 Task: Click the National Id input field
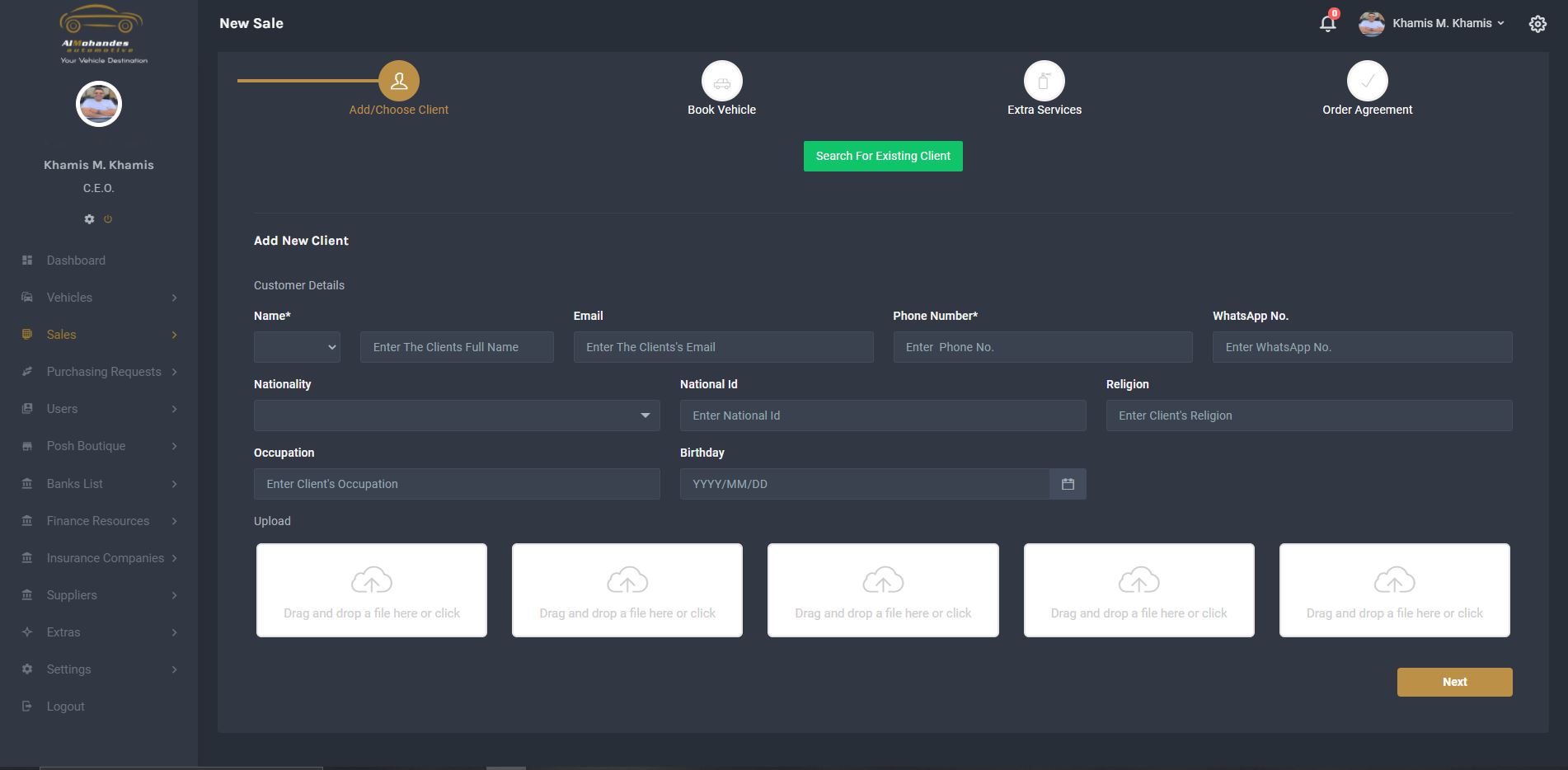(x=883, y=416)
